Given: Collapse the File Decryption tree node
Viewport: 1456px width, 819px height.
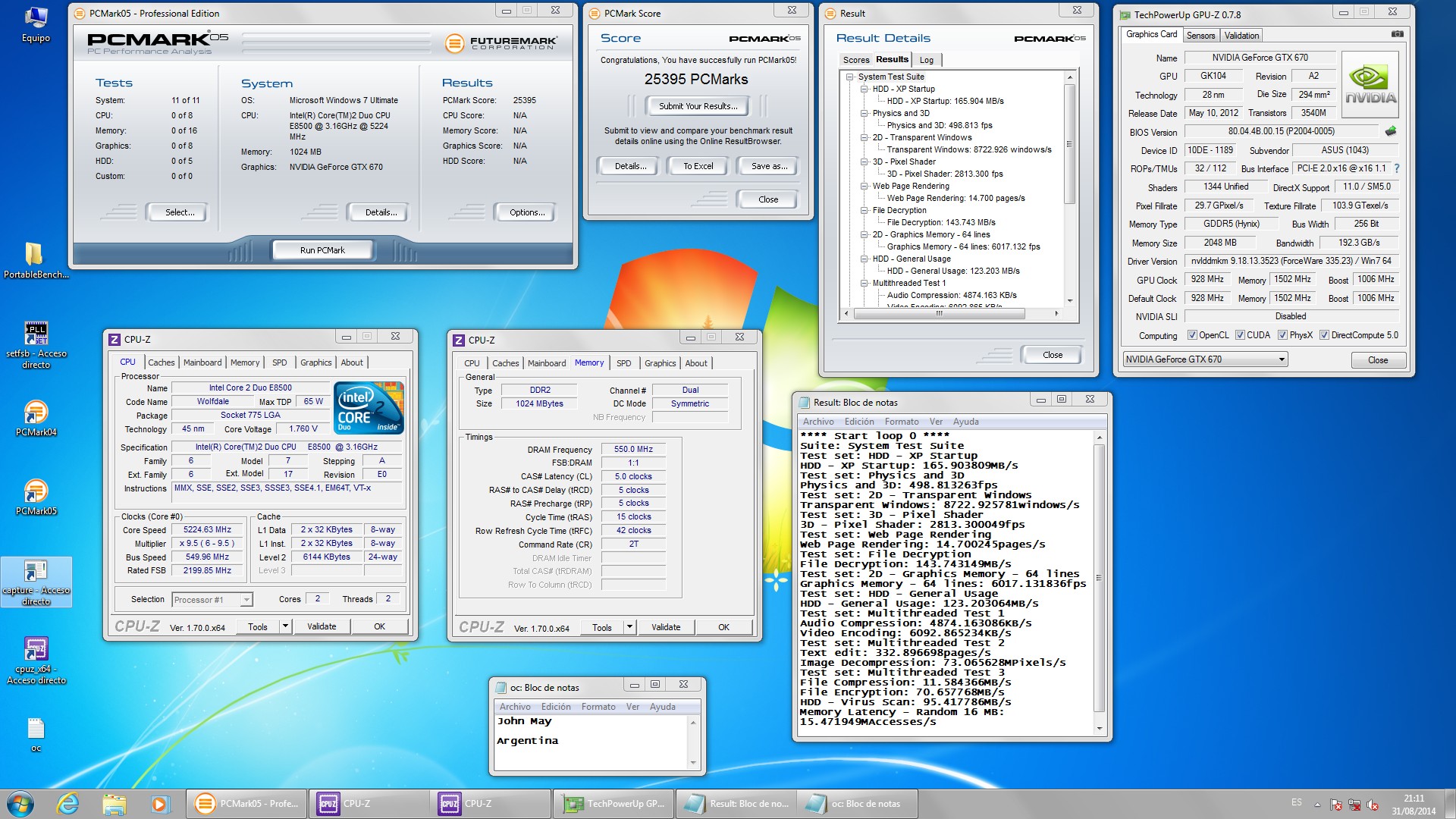Looking at the screenshot, I should click(x=864, y=210).
